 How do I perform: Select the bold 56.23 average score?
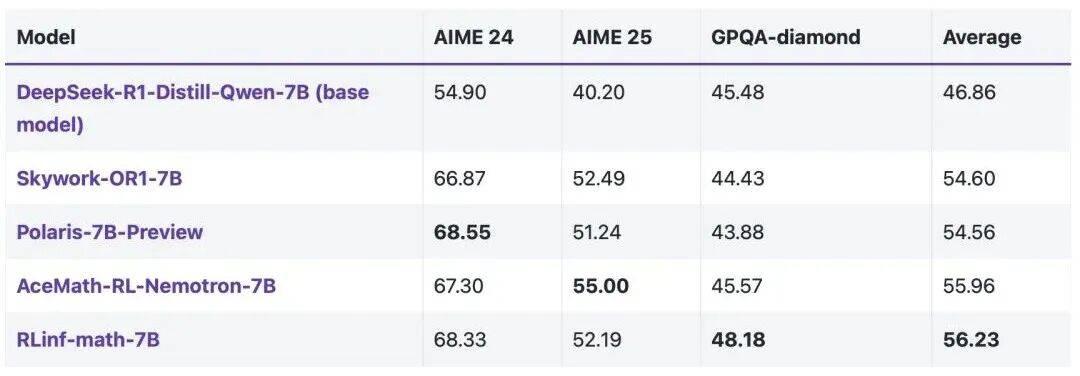pyautogui.click(x=971, y=340)
